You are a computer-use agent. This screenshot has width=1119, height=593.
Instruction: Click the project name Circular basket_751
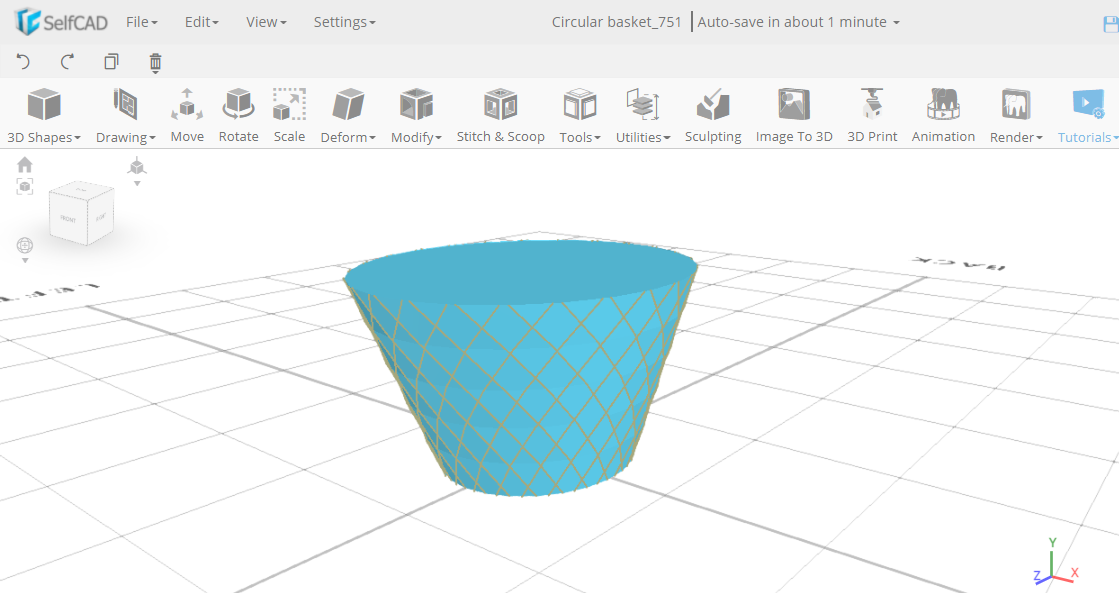coord(616,22)
